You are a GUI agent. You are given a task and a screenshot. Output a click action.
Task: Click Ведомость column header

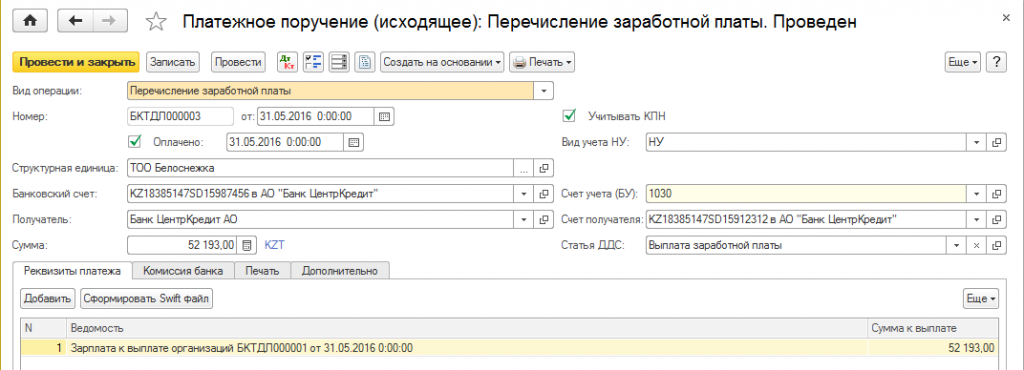(466, 328)
